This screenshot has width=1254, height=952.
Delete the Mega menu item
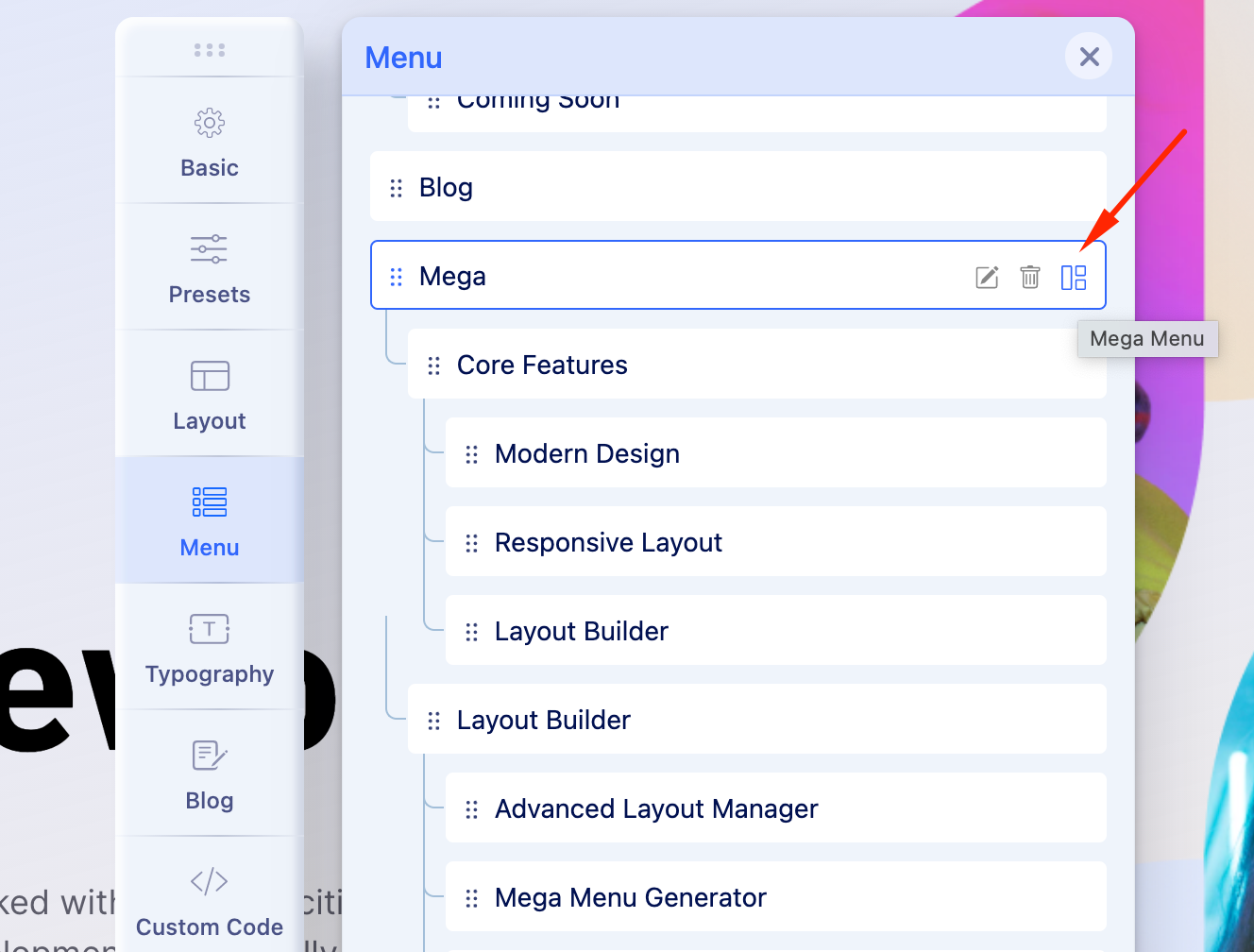[x=1030, y=277]
